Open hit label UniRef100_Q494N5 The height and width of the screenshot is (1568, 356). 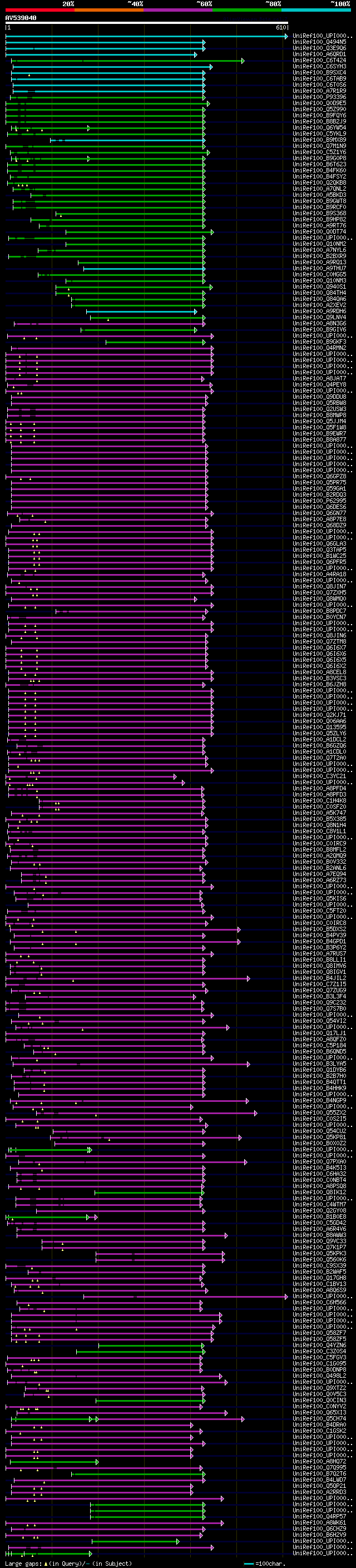(319, 42)
